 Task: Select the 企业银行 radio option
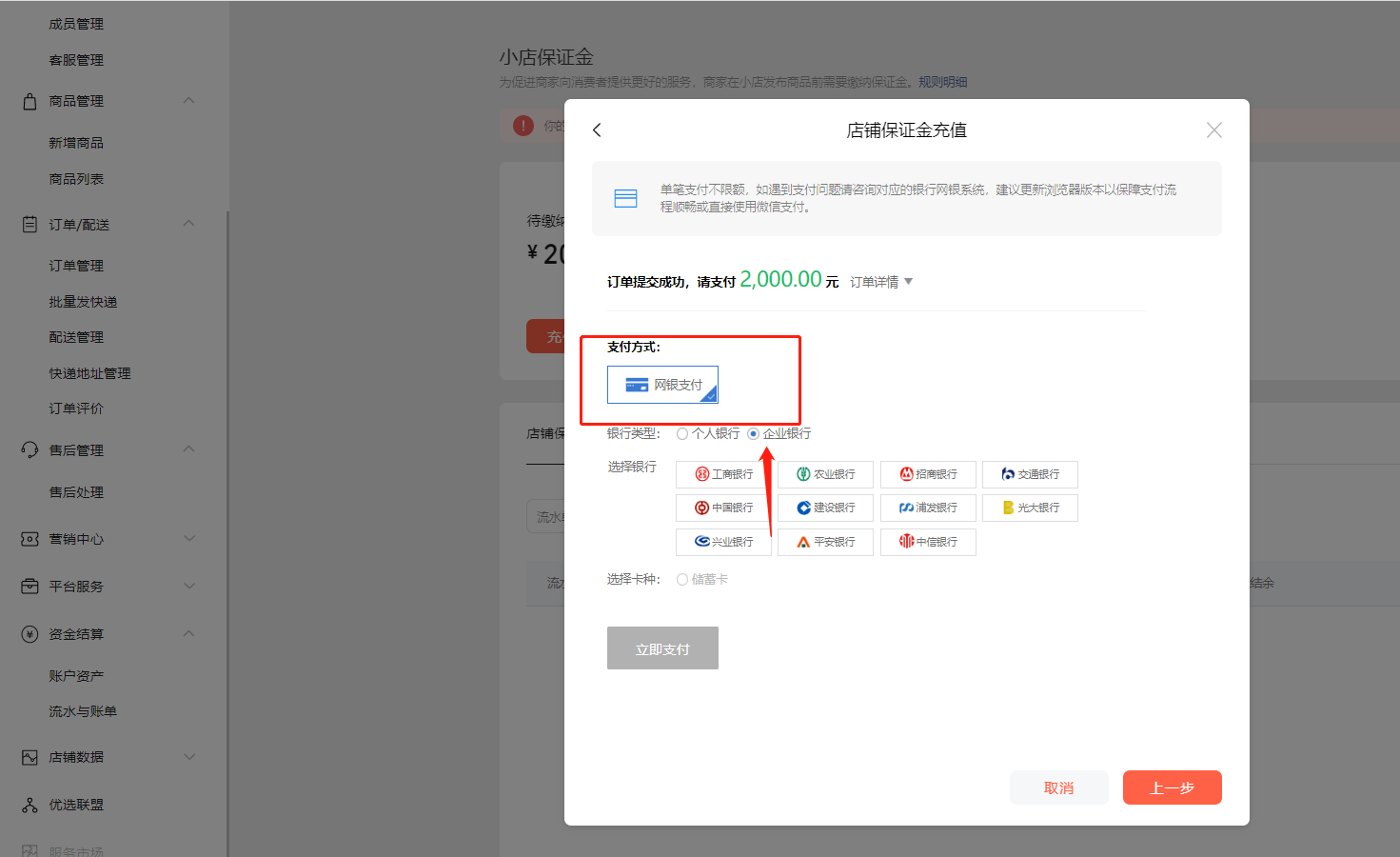coord(753,434)
